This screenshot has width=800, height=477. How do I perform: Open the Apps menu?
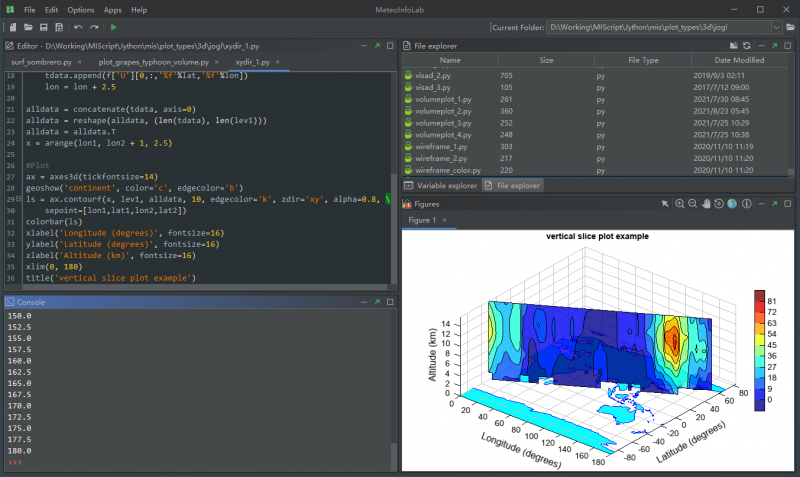point(113,9)
